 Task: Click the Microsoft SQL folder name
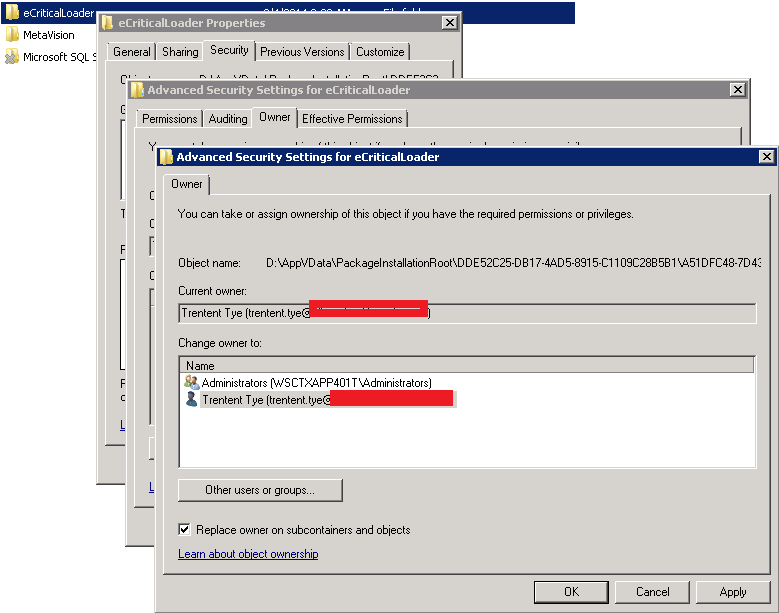(60, 57)
